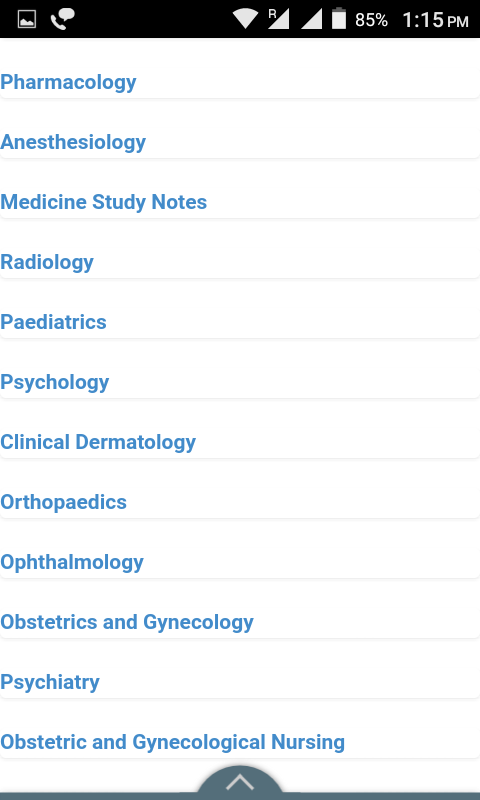Tap the roaming signal strength icon
Image resolution: width=480 pixels, height=800 pixels.
[279, 19]
